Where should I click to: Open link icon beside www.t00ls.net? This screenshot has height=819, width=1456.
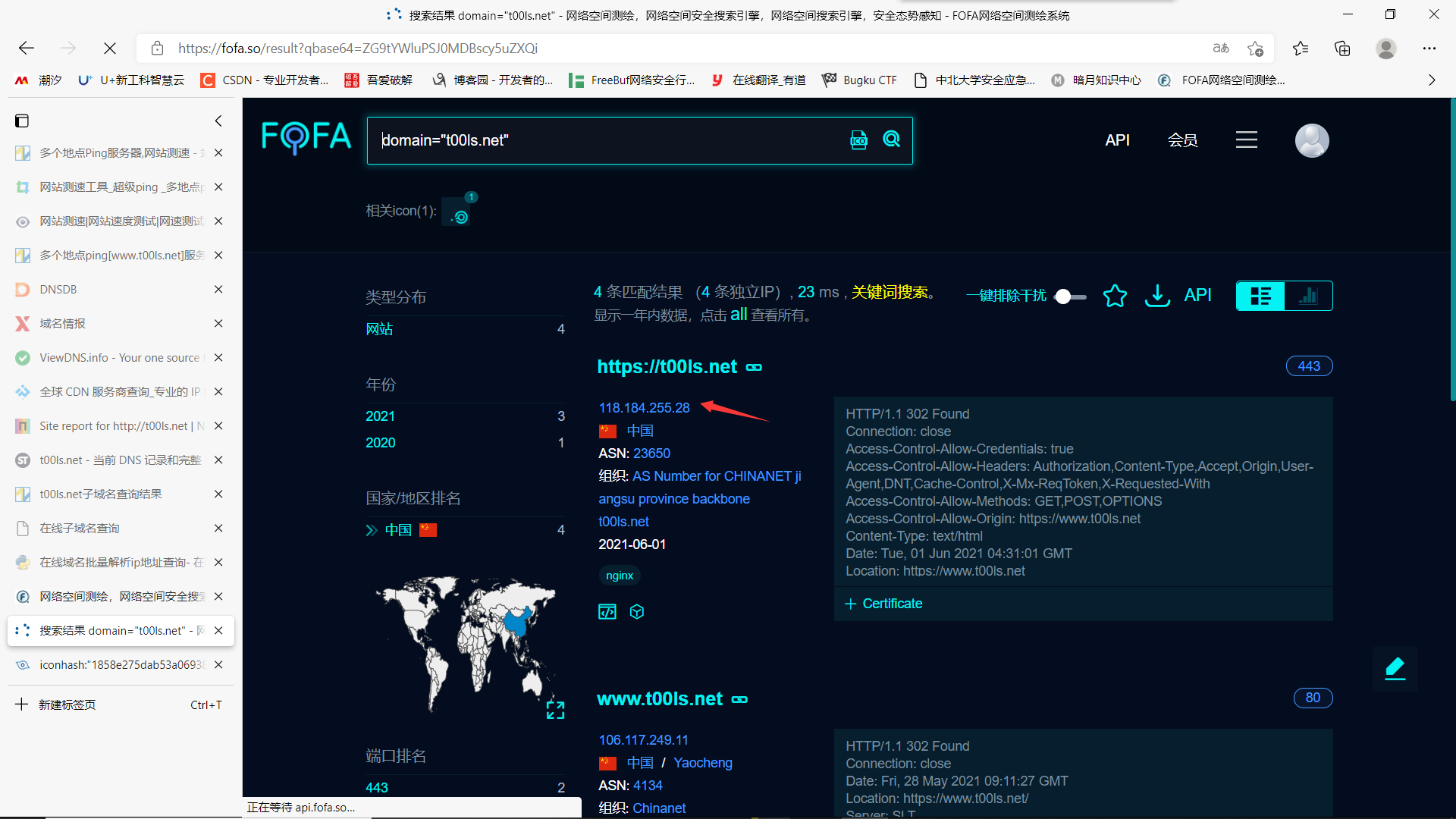click(739, 699)
